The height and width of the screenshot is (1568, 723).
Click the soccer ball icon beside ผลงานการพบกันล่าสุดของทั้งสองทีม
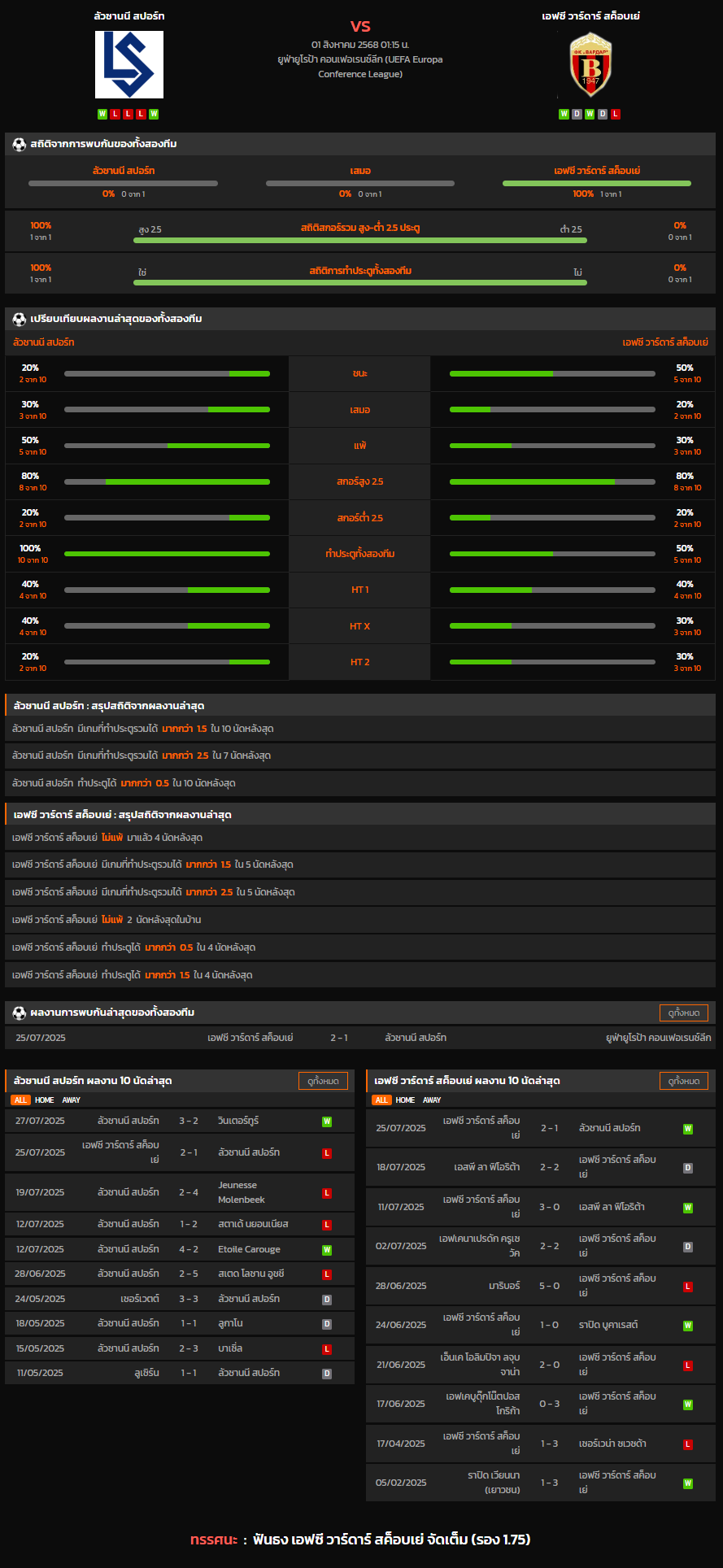click(x=20, y=1013)
